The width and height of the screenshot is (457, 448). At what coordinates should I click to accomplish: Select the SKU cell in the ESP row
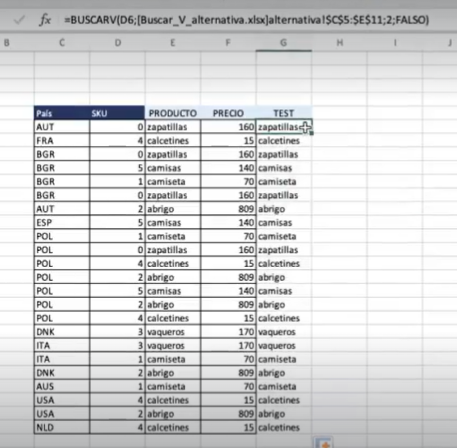117,223
